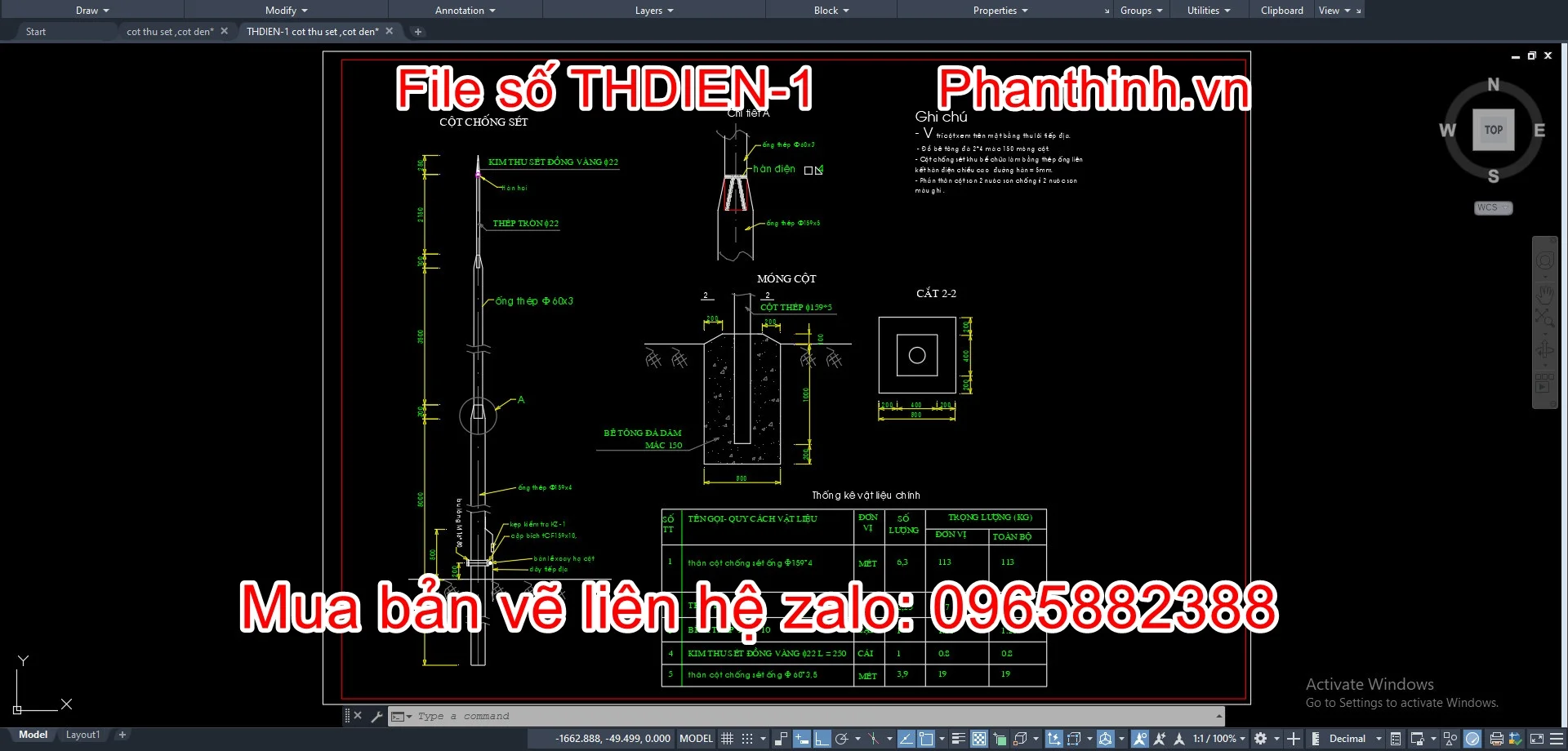Screen dimensions: 1568x751
Task: Click the transparency checkerboard icon
Action: click(x=979, y=739)
